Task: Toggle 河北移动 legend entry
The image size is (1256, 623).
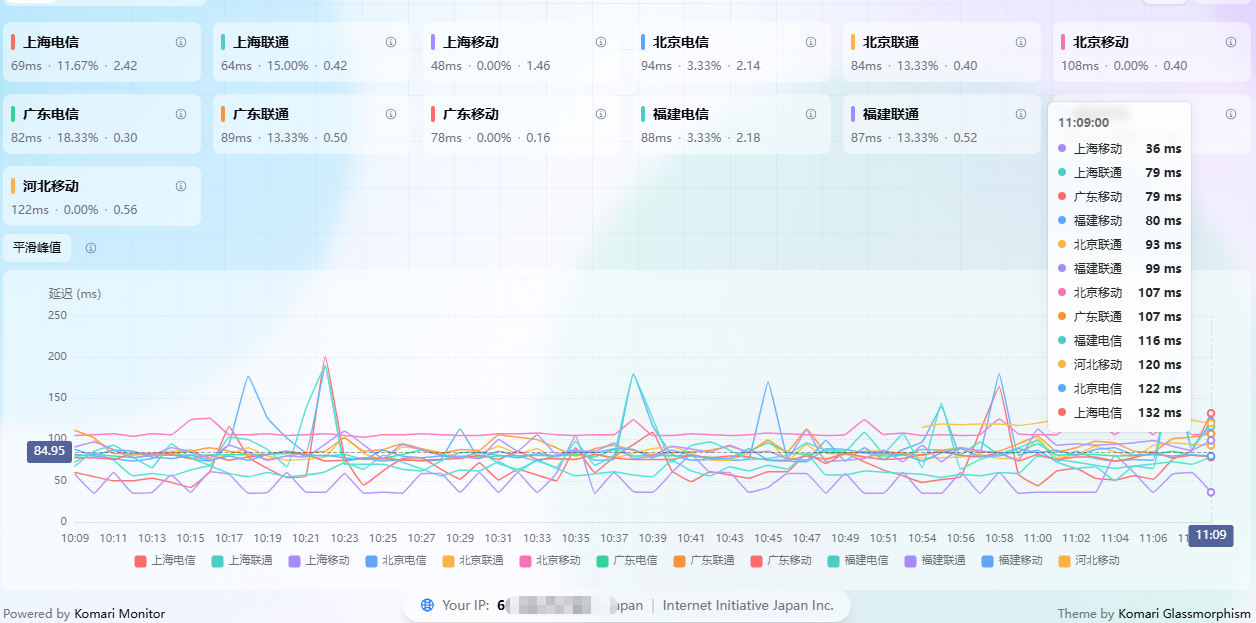Action: (x=1089, y=561)
